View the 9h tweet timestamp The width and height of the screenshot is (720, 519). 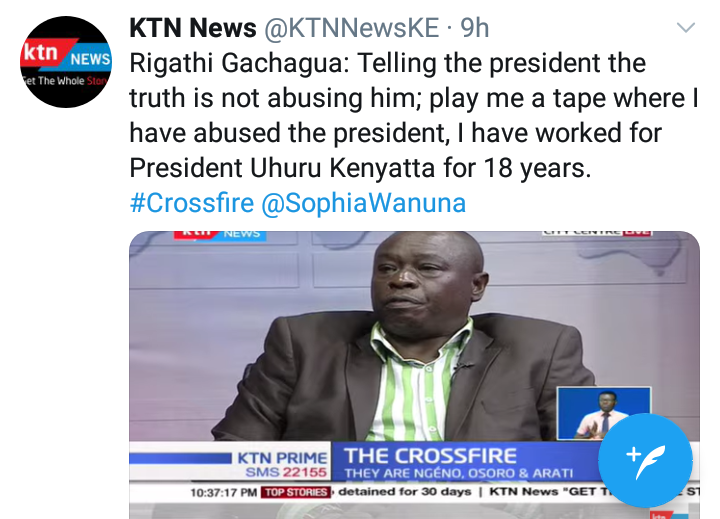pos(475,28)
